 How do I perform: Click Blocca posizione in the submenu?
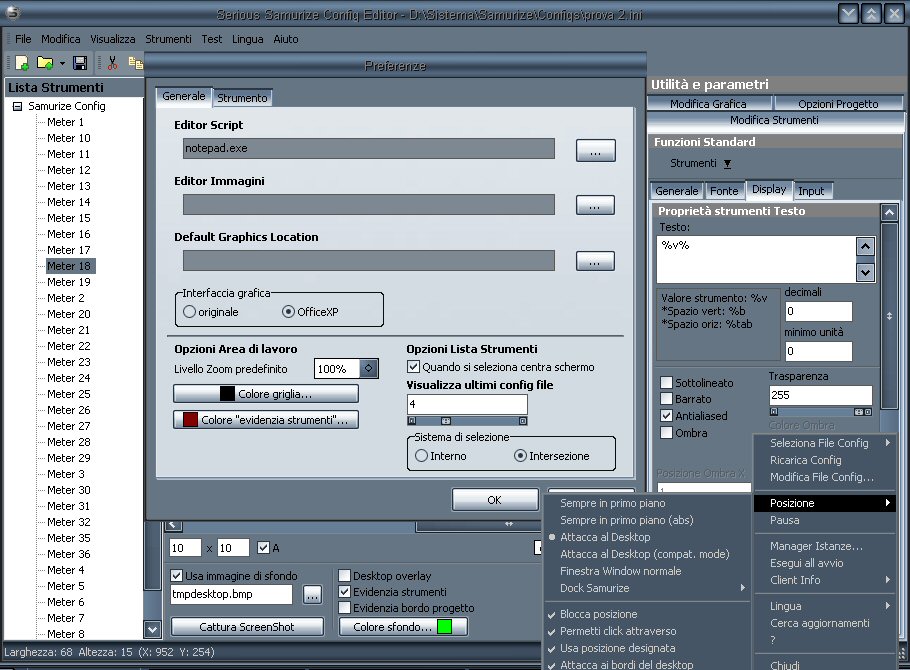click(x=598, y=614)
